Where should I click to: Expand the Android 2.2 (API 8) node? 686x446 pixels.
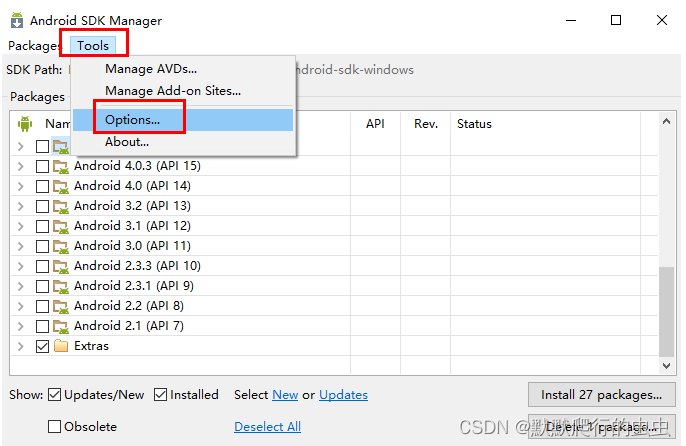[x=21, y=306]
